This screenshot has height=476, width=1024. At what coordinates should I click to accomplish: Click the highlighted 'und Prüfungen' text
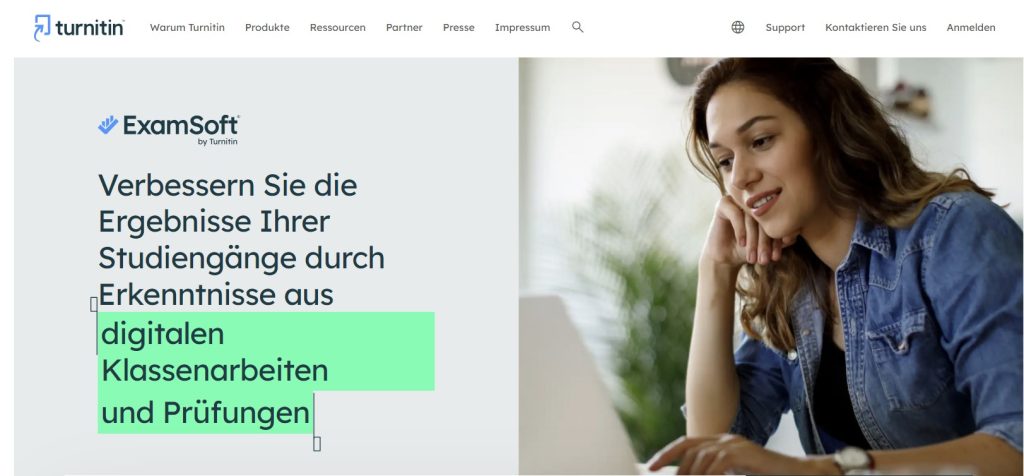coord(206,413)
